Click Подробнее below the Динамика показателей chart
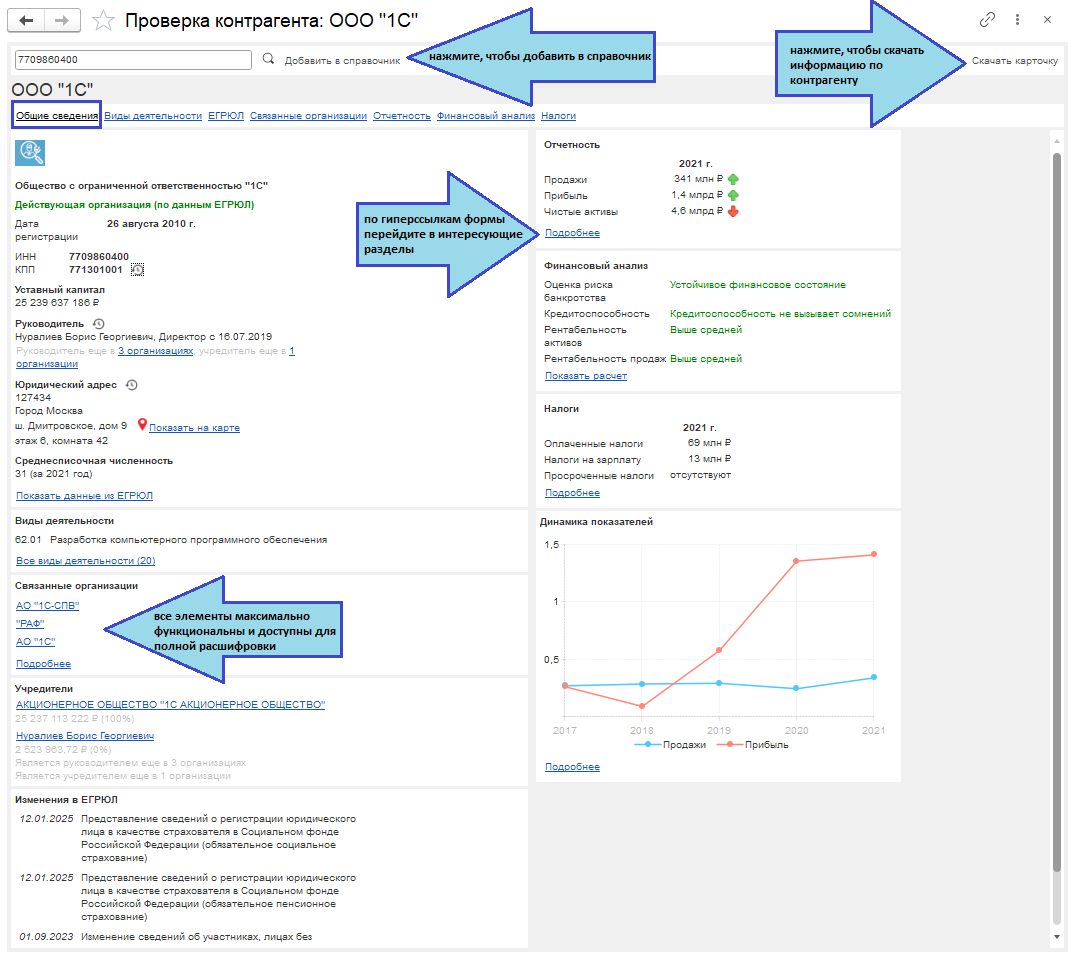Viewport: 1070px width, 957px height. pyautogui.click(x=573, y=767)
